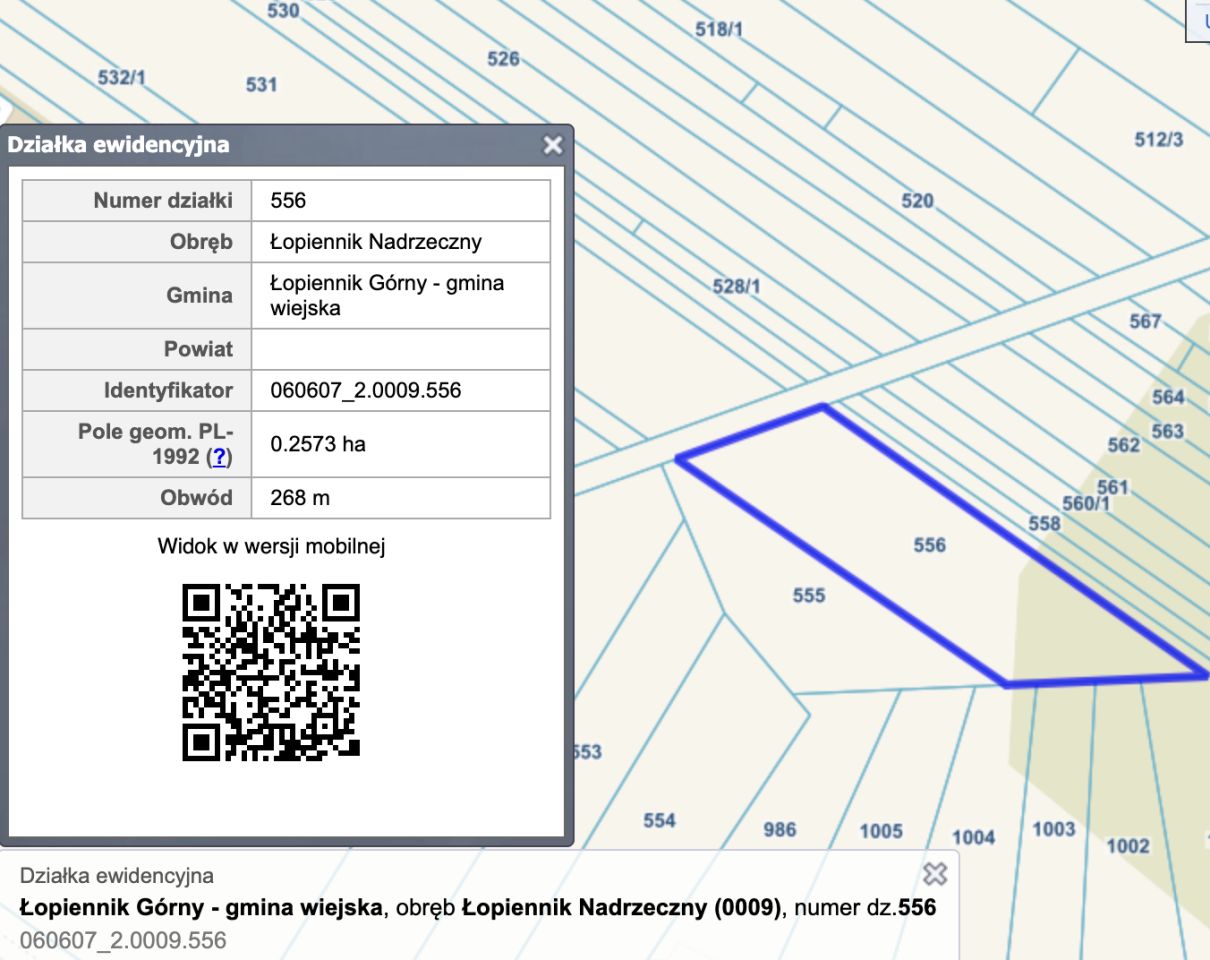Select parcel 567 on the map
The height and width of the screenshot is (960, 1210).
tap(1145, 321)
